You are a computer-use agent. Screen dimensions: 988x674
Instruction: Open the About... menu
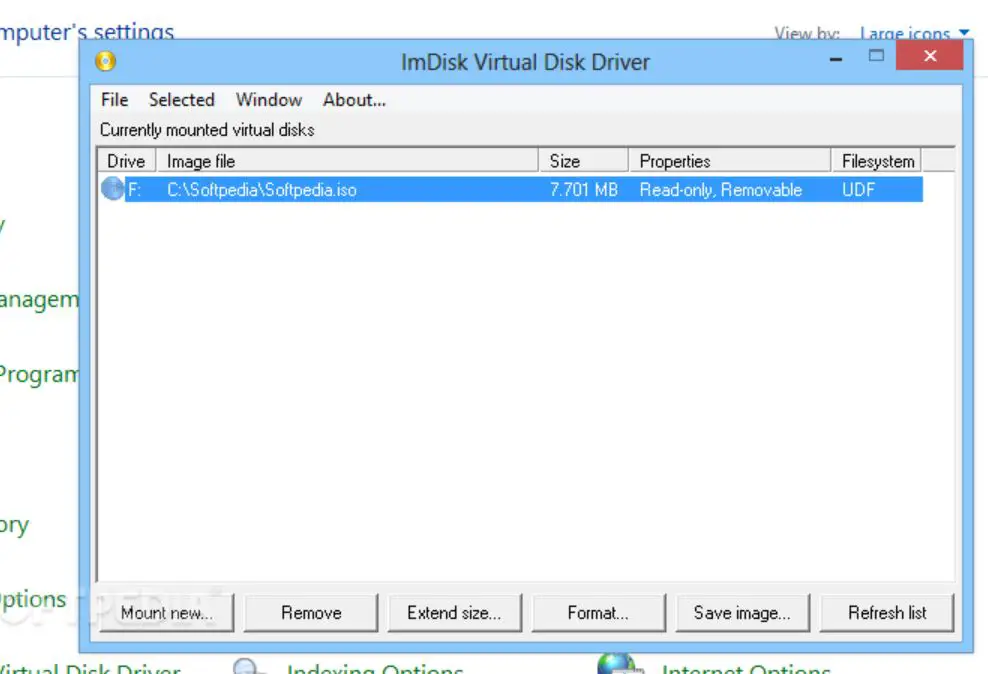click(x=354, y=100)
